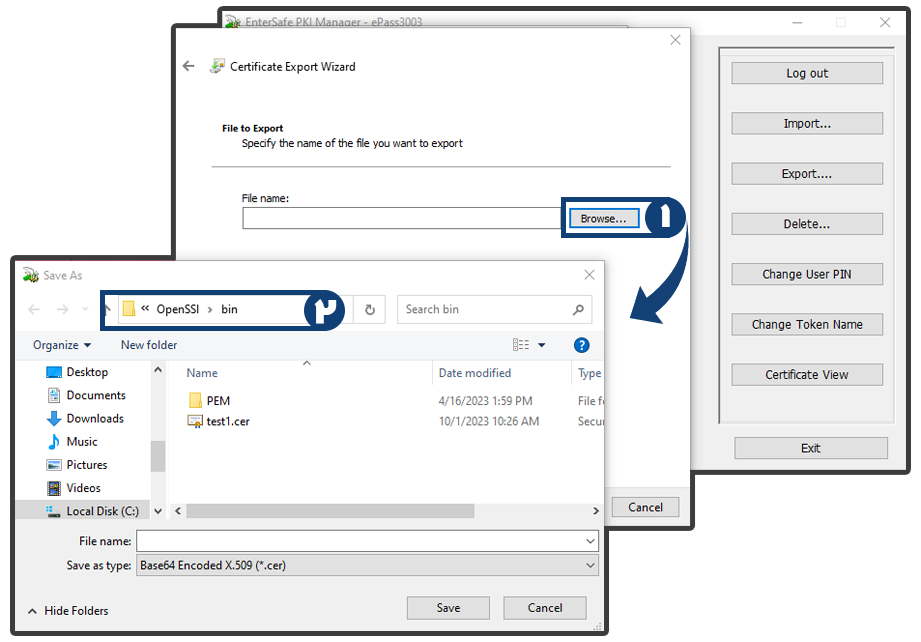Image resolution: width=921 pixels, height=642 pixels.
Task: Click the address bar folder icon
Action: pos(129,309)
